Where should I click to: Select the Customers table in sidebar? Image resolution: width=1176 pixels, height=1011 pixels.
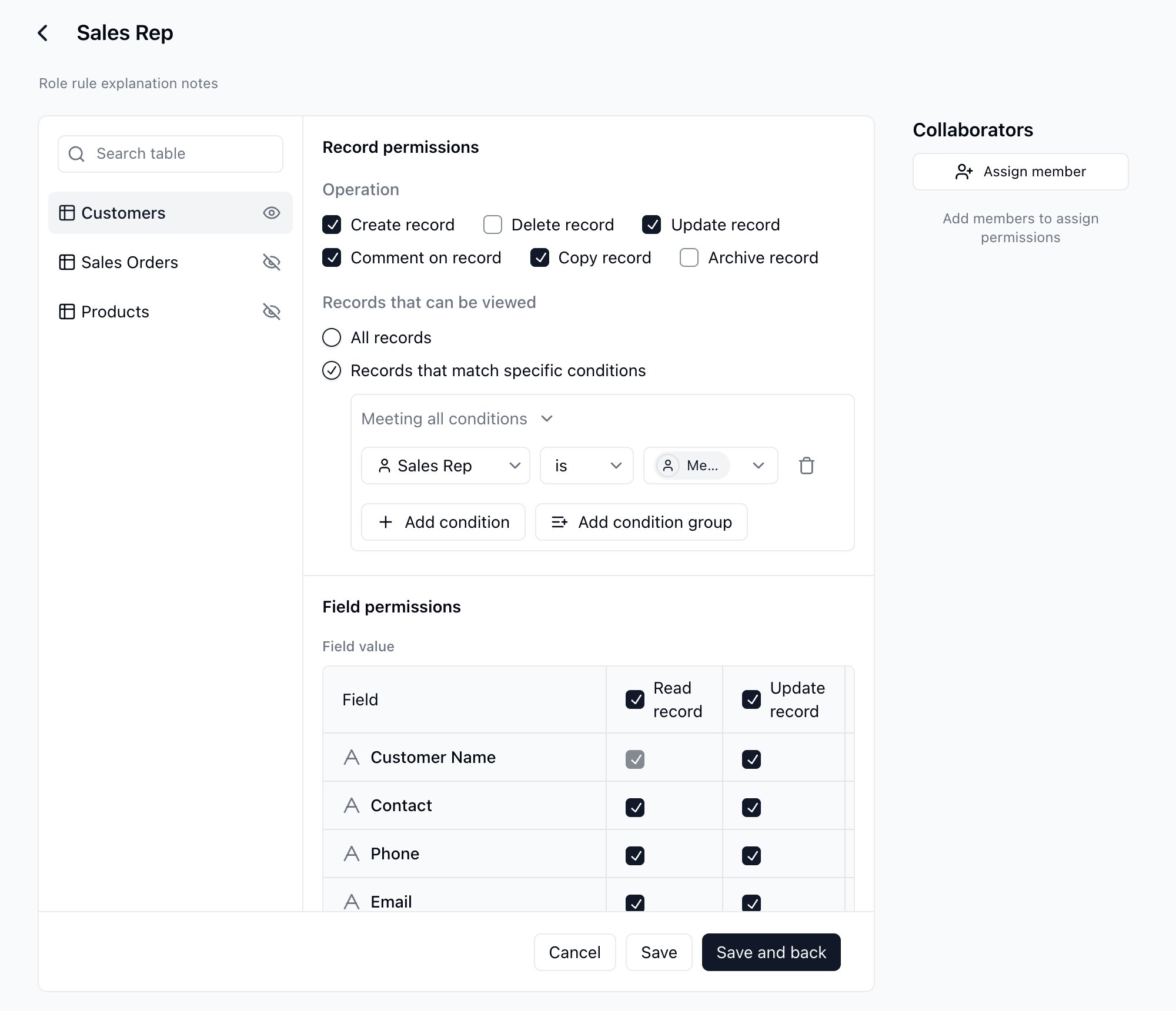click(x=171, y=213)
